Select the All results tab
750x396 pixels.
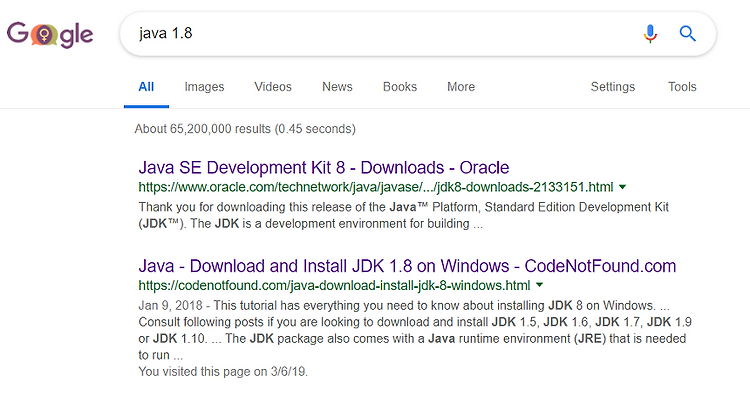(x=146, y=87)
